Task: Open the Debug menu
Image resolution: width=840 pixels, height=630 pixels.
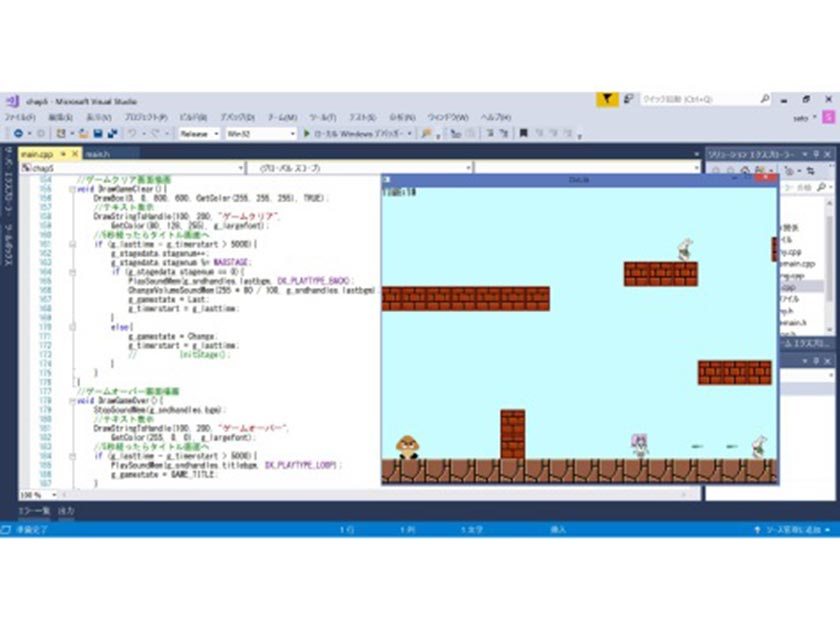Action: tap(237, 117)
